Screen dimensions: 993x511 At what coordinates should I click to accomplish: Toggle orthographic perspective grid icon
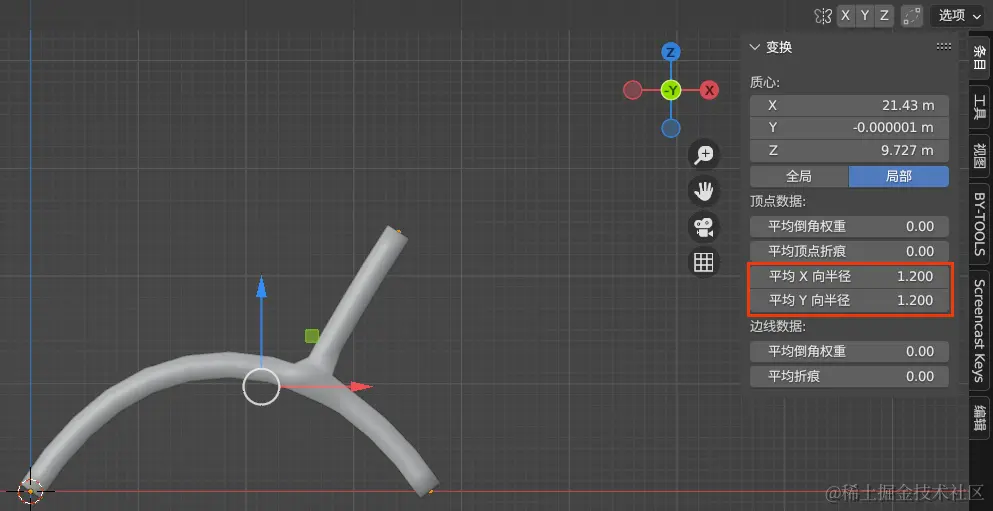coord(704,262)
